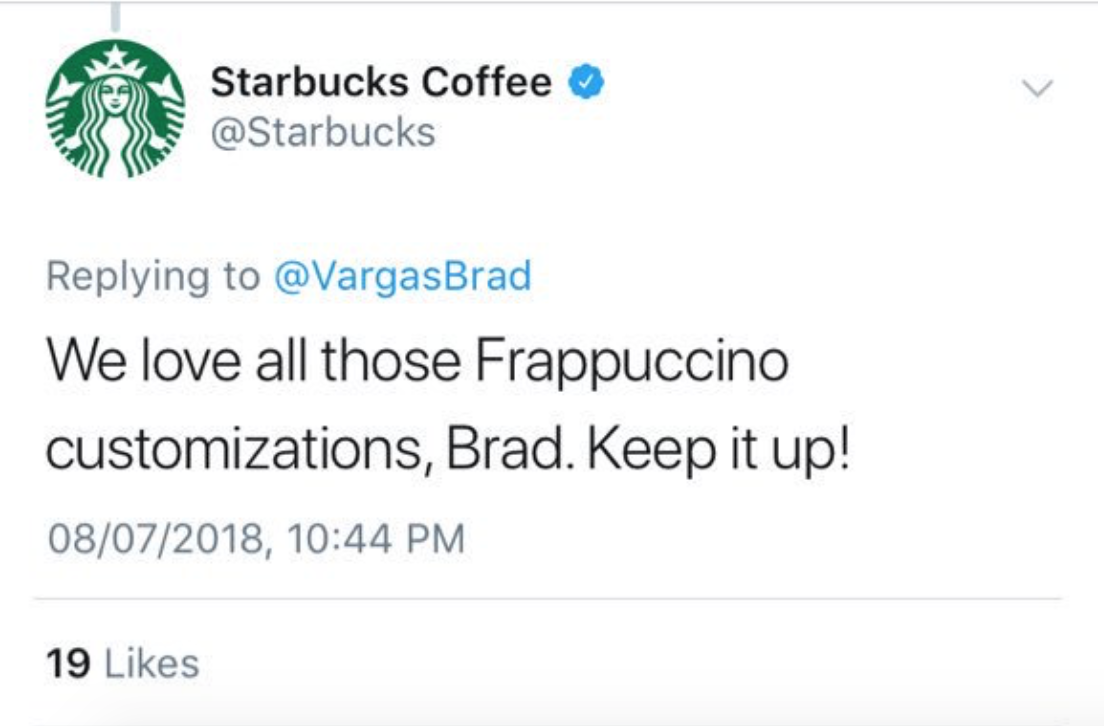Image resolution: width=1104 pixels, height=726 pixels.
Task: Open the Starbucks Coffee display name profile
Action: point(381,82)
